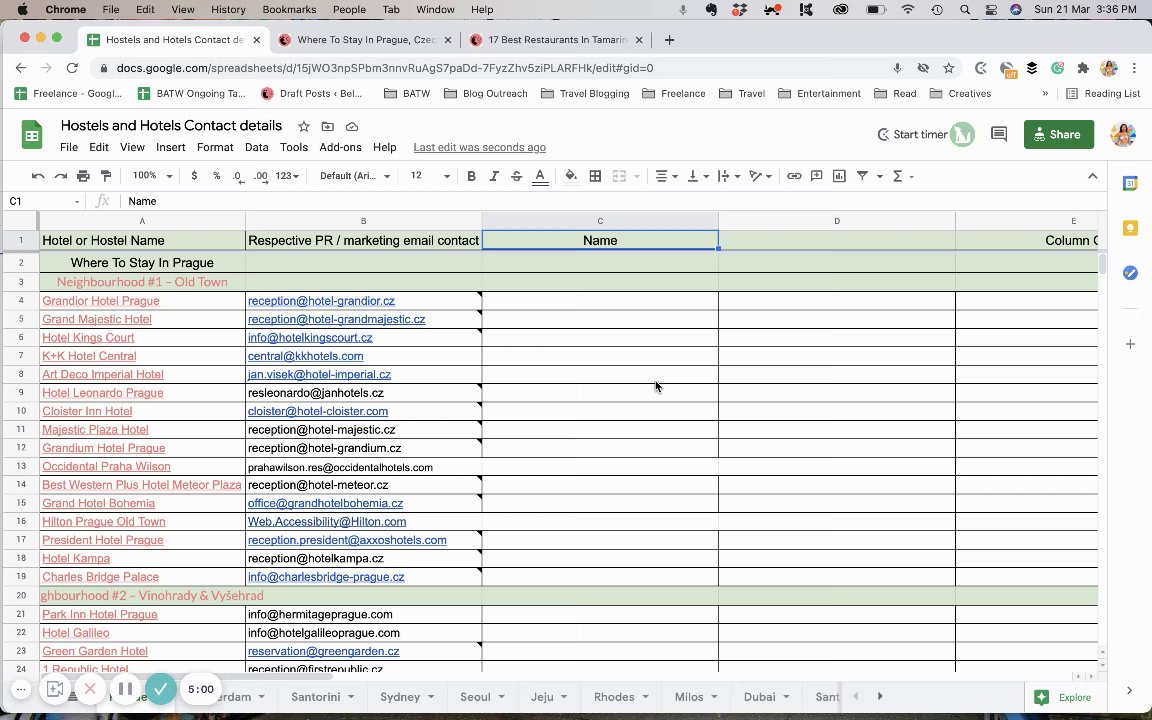
Task: Open Grandior Hotel Prague link
Action: (x=101, y=300)
